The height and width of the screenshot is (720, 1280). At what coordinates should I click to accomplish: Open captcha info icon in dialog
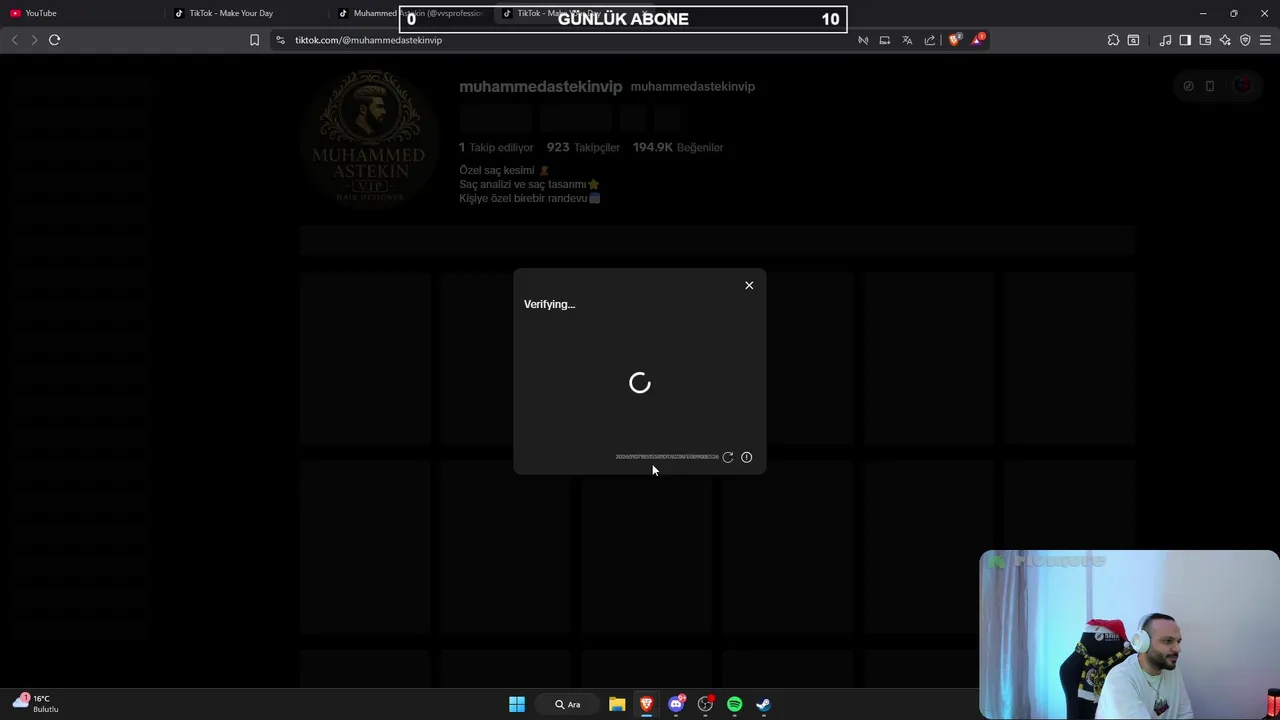coord(746,457)
